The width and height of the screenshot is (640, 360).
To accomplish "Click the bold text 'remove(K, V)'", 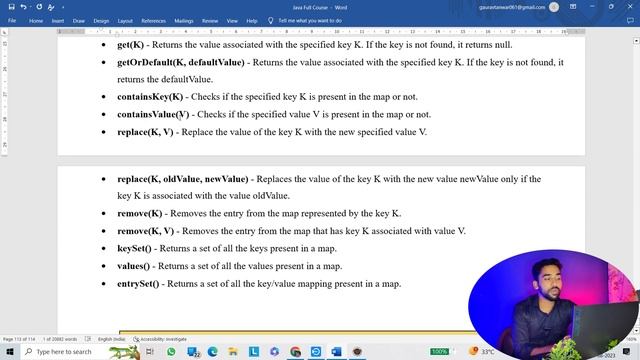I will click(x=145, y=231).
